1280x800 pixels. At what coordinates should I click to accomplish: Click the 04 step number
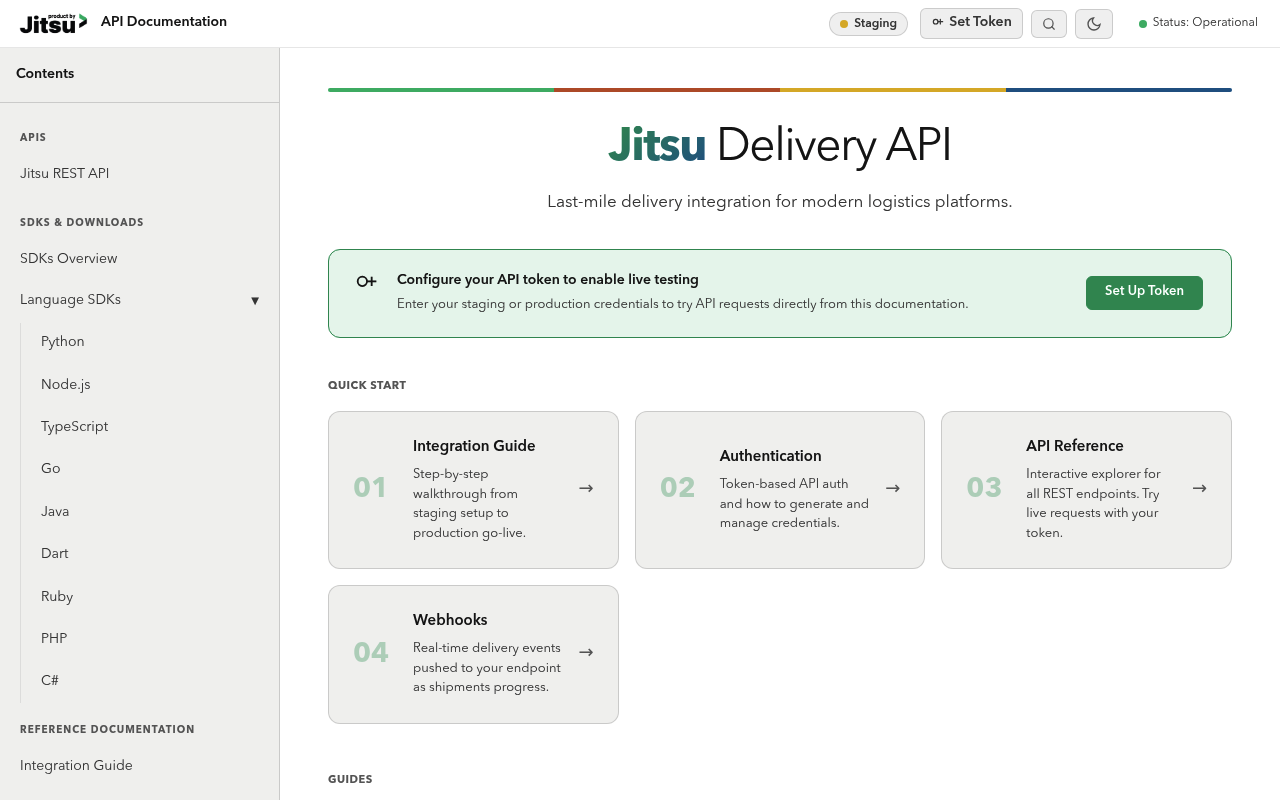tap(370, 652)
